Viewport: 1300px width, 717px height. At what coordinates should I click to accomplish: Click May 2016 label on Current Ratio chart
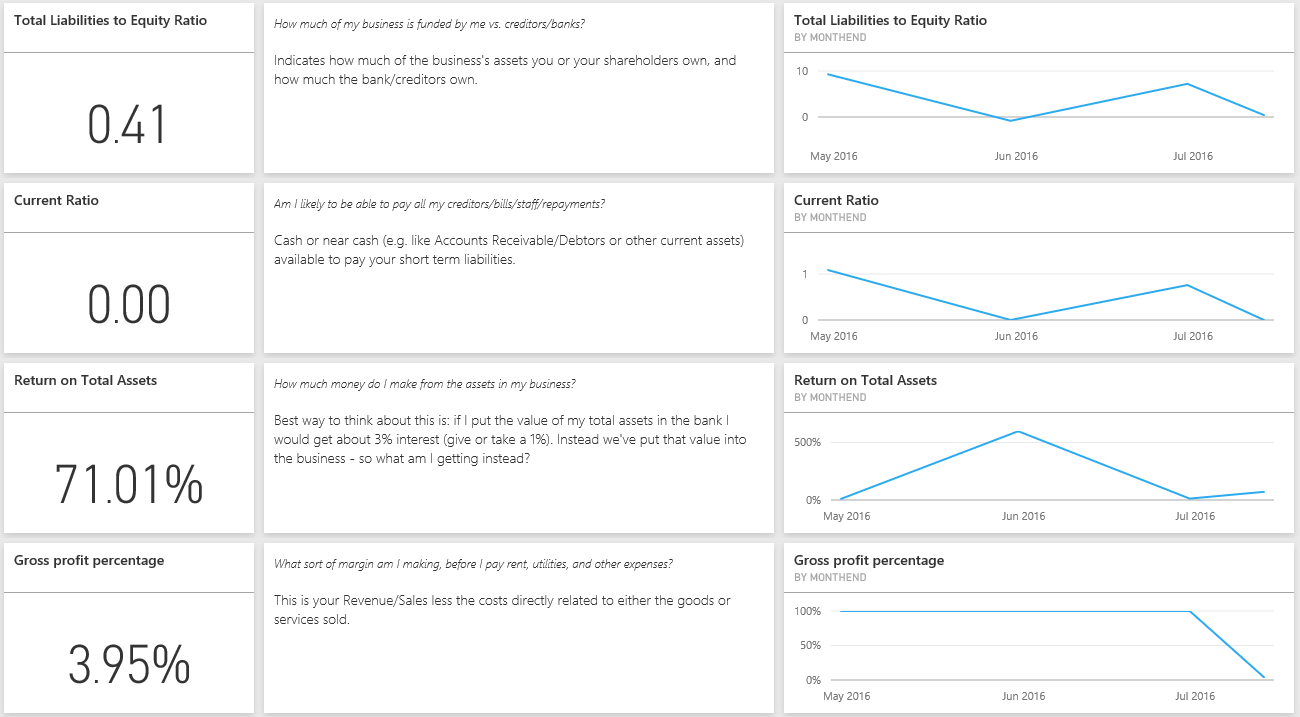(833, 336)
